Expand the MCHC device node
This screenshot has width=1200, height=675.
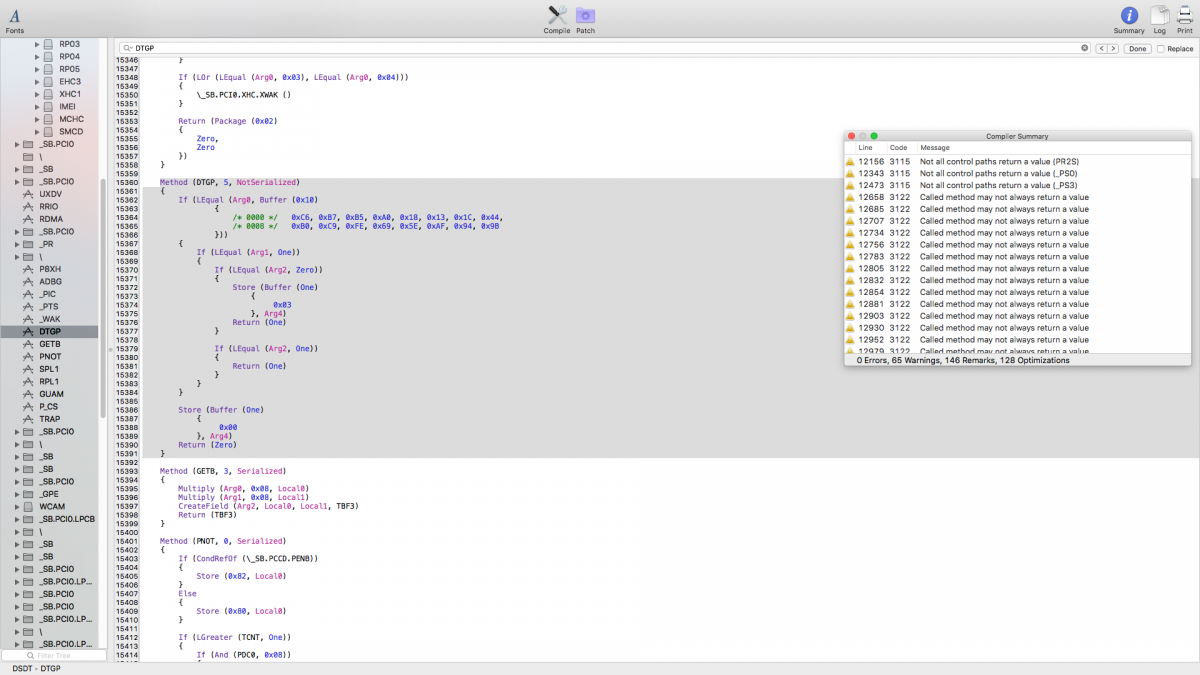click(37, 119)
